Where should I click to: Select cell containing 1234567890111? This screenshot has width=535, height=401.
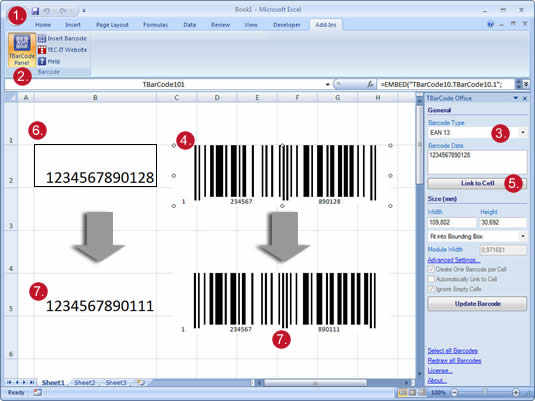click(96, 295)
